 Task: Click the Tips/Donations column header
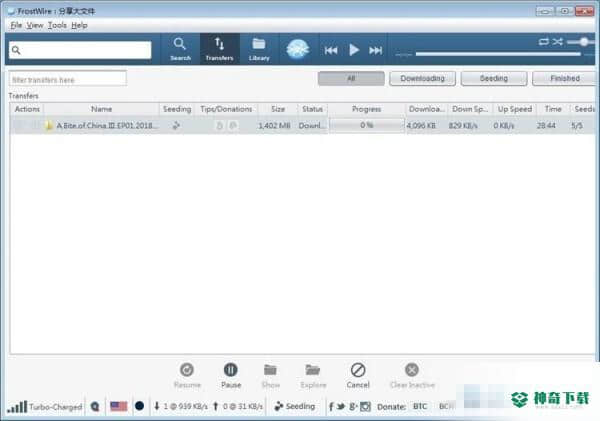pyautogui.click(x=226, y=109)
